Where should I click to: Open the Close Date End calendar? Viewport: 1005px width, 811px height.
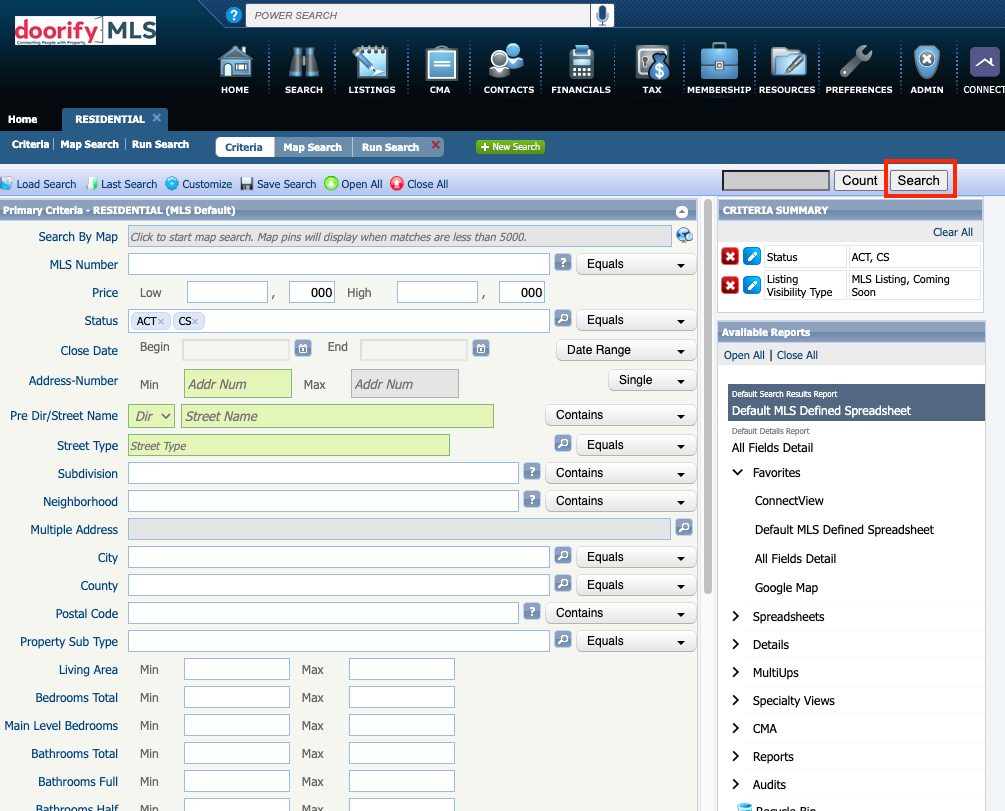[481, 348]
